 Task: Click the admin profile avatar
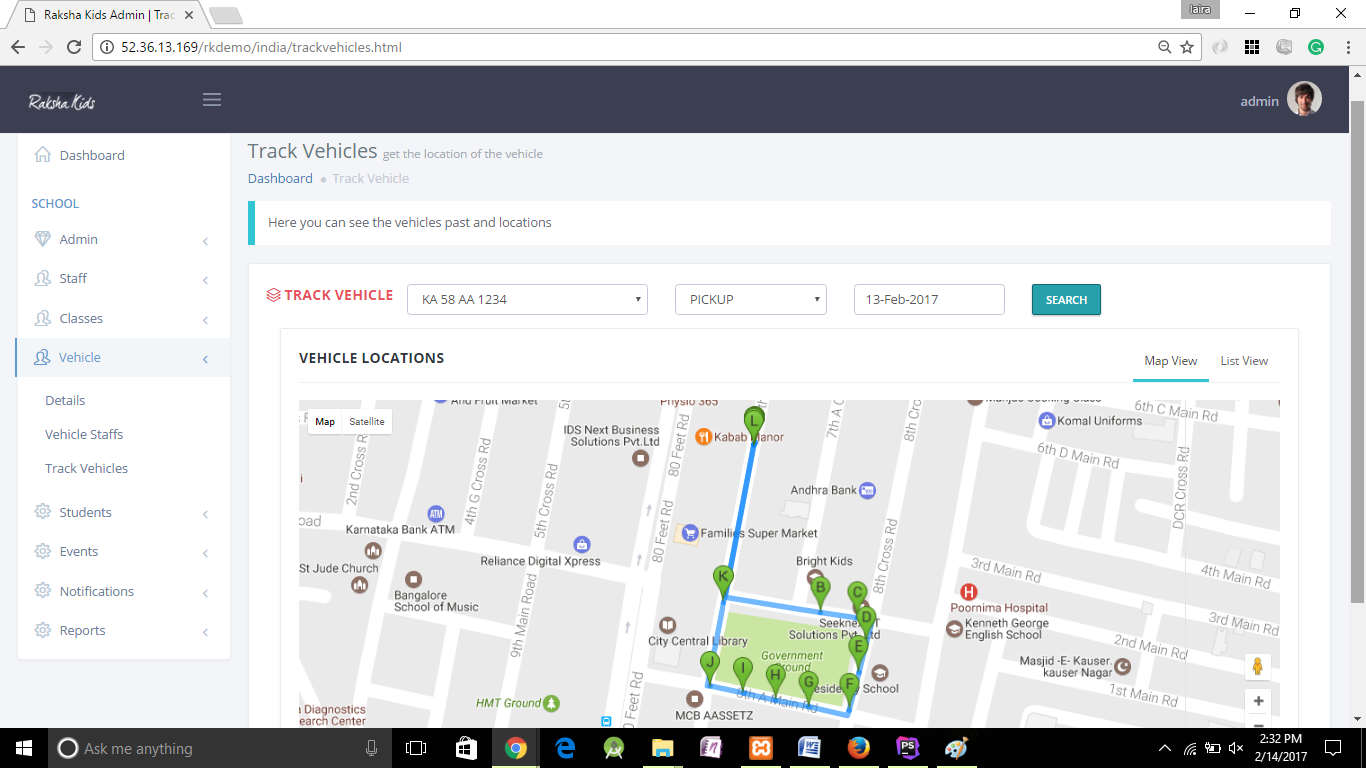point(1304,100)
